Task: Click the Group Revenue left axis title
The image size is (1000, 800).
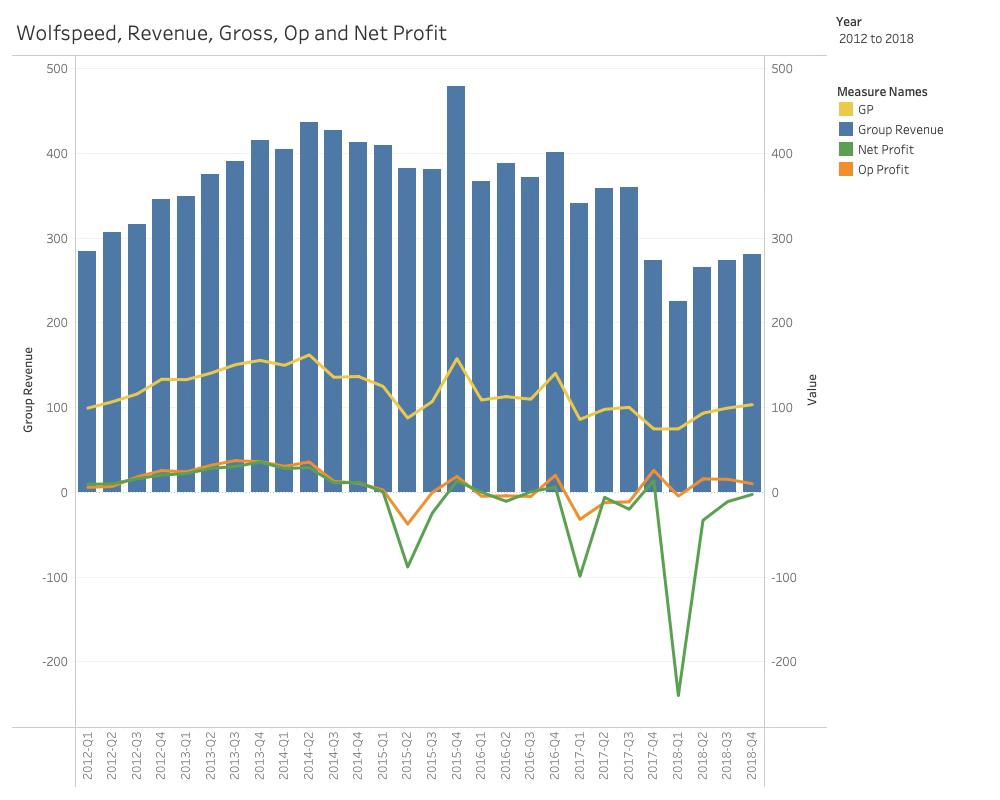Action: [28, 389]
